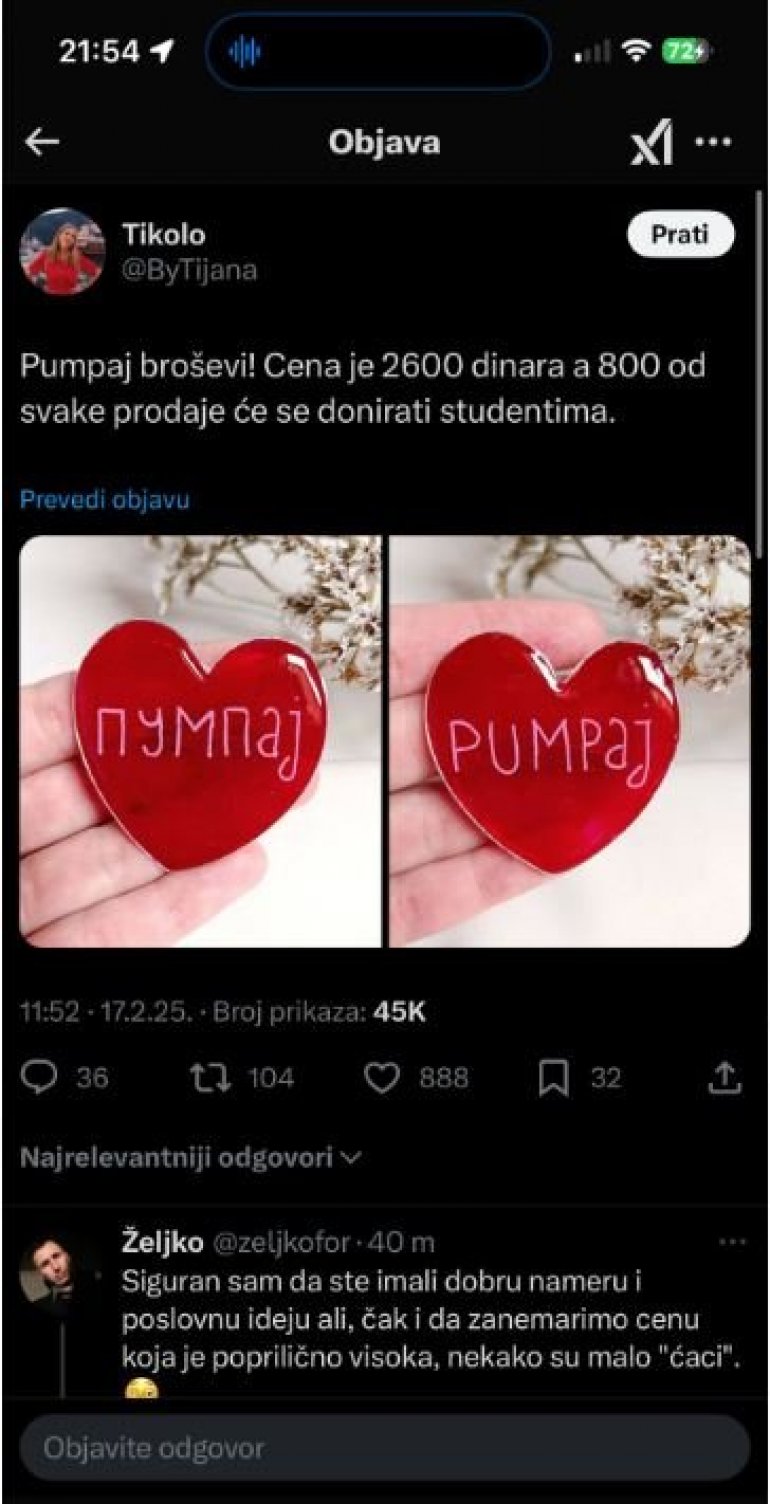
Task: Open Željko's reply options three dots
Action: pos(733,1241)
